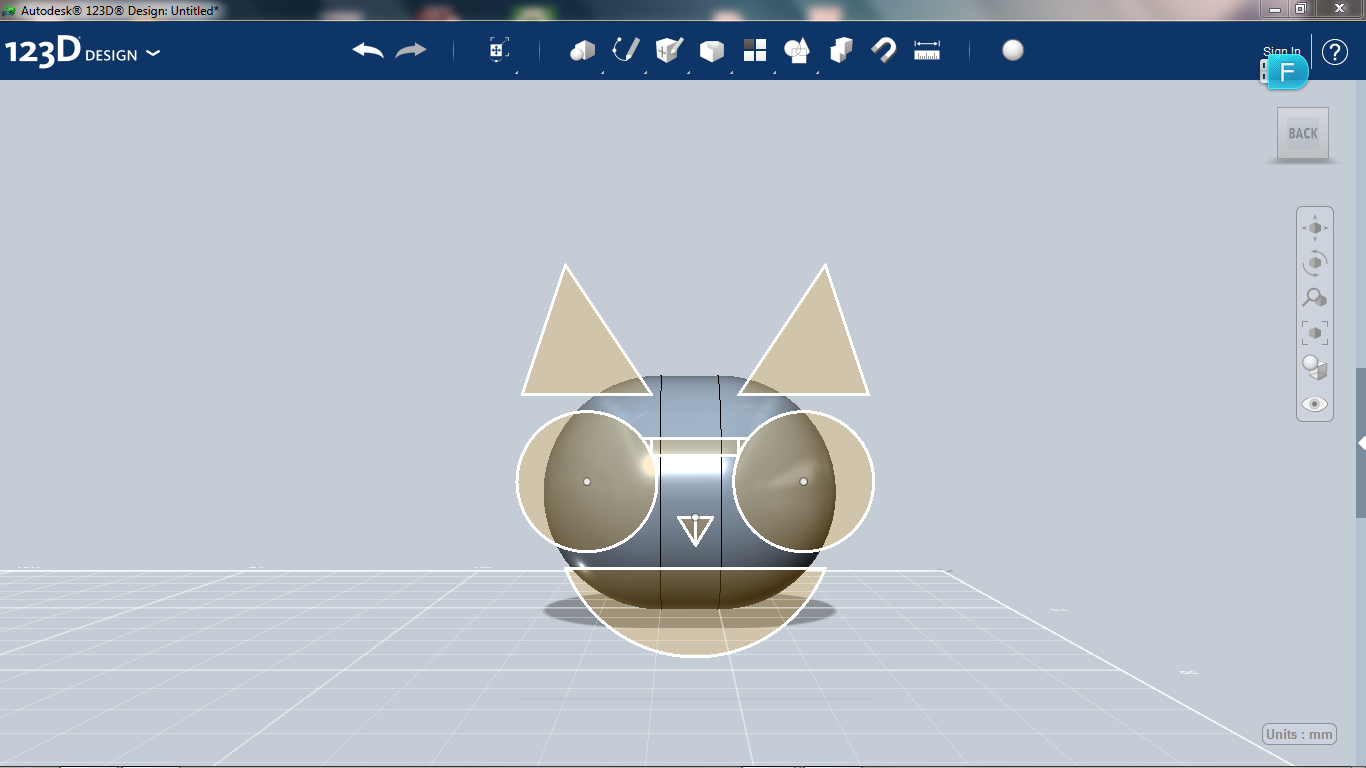Select the small nose triangle sketch

[x=695, y=529]
